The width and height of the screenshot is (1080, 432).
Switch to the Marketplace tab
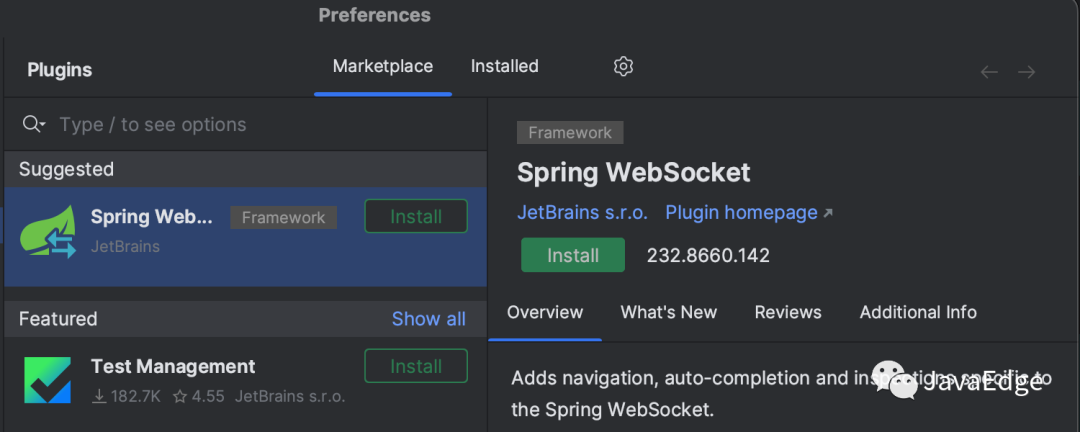[x=383, y=66]
